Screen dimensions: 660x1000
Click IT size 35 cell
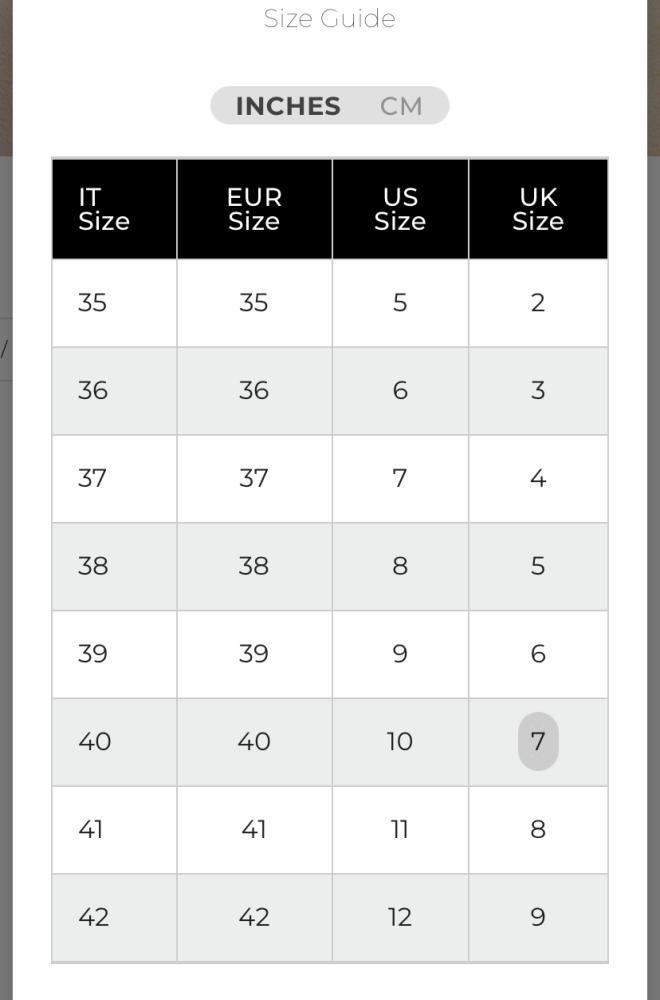pos(114,303)
